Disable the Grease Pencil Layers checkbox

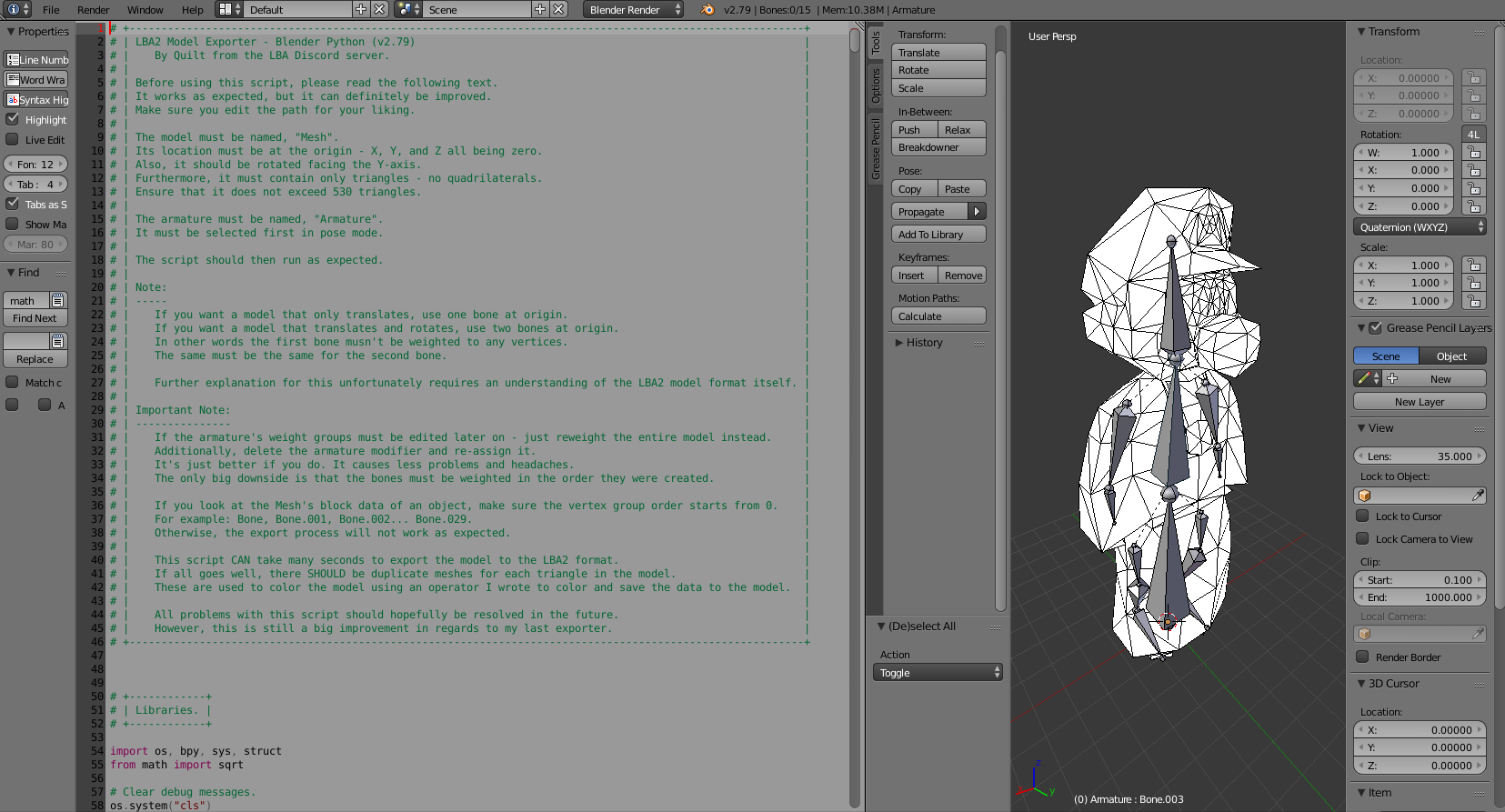click(x=1375, y=327)
